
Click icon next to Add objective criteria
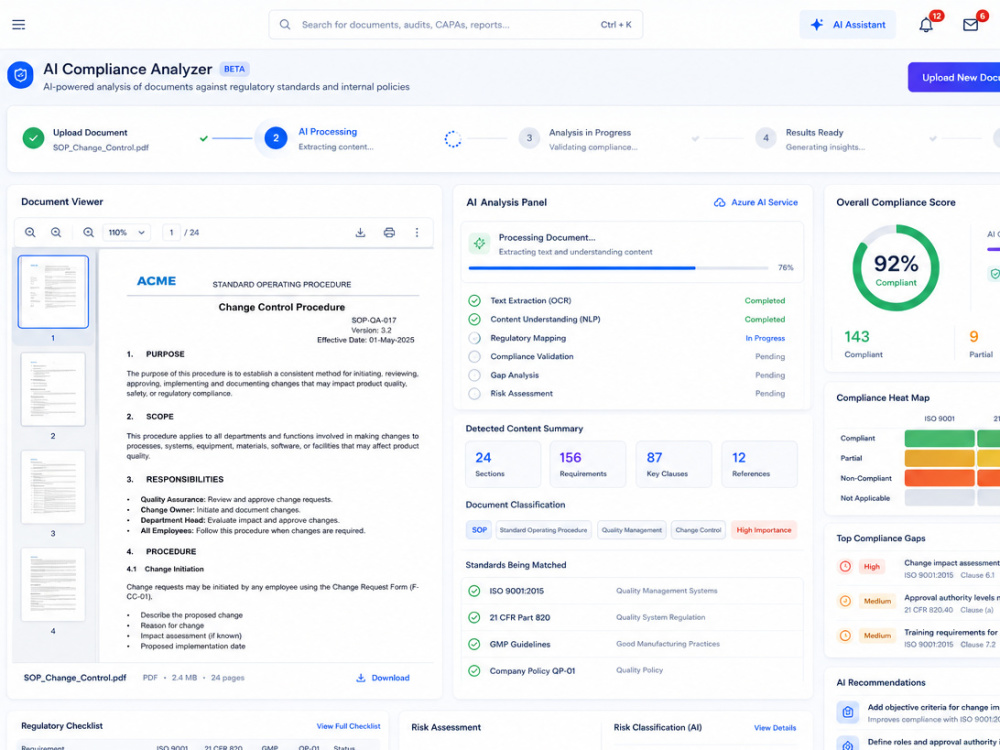(x=848, y=712)
